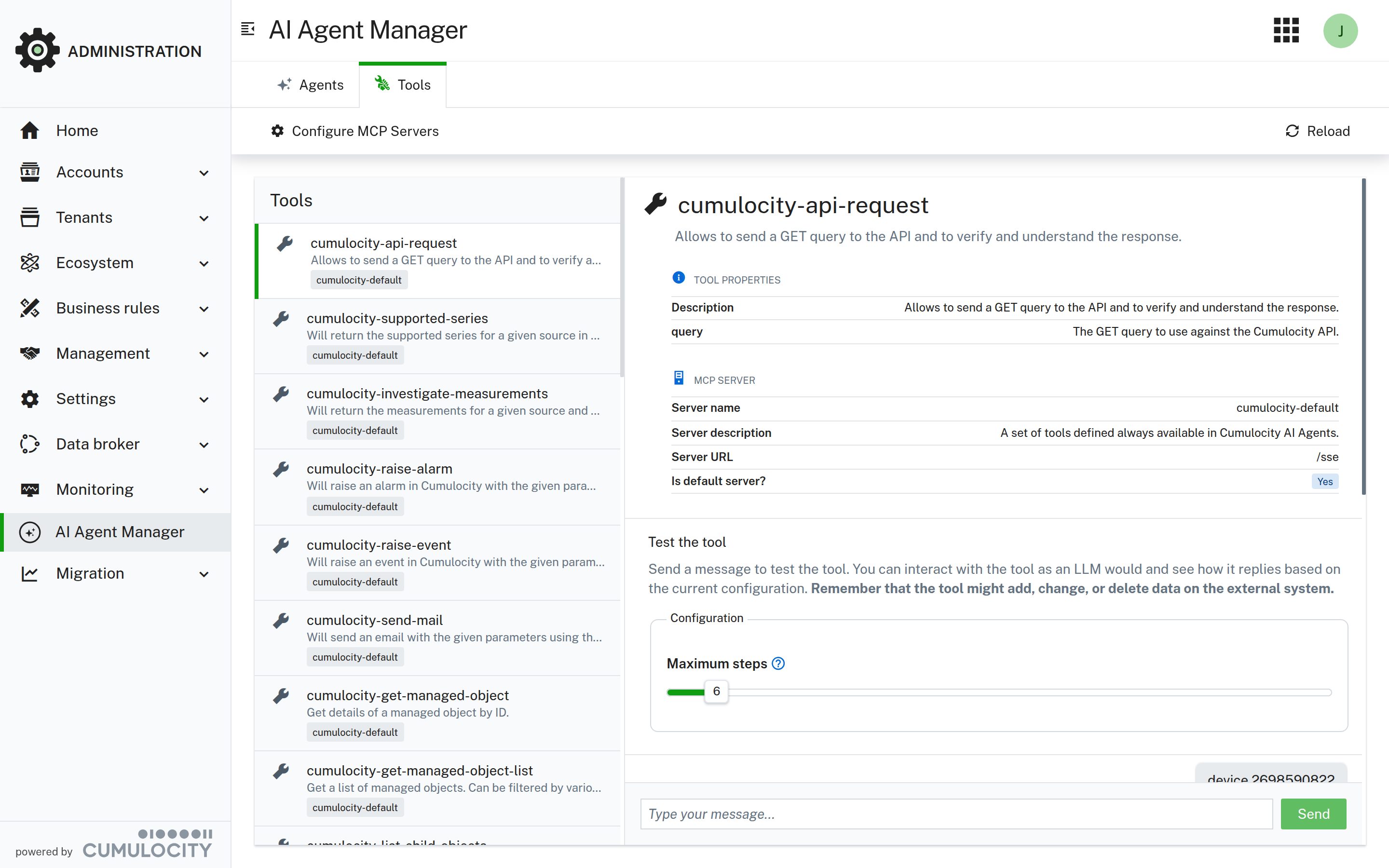
Task: Click the Tool Properties info icon
Action: pyautogui.click(x=679, y=278)
